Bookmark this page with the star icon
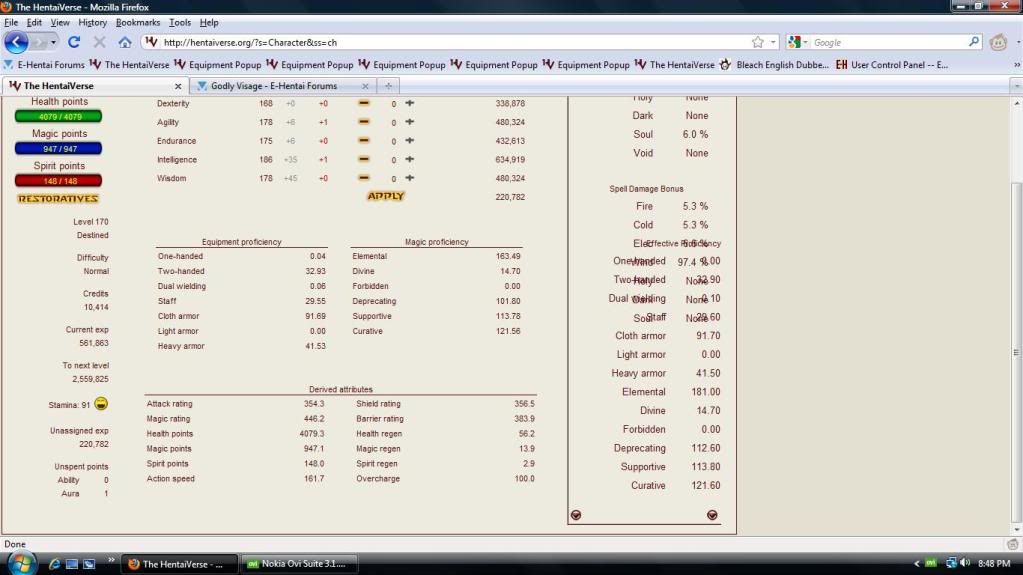This screenshot has height=575, width=1023. click(x=757, y=42)
